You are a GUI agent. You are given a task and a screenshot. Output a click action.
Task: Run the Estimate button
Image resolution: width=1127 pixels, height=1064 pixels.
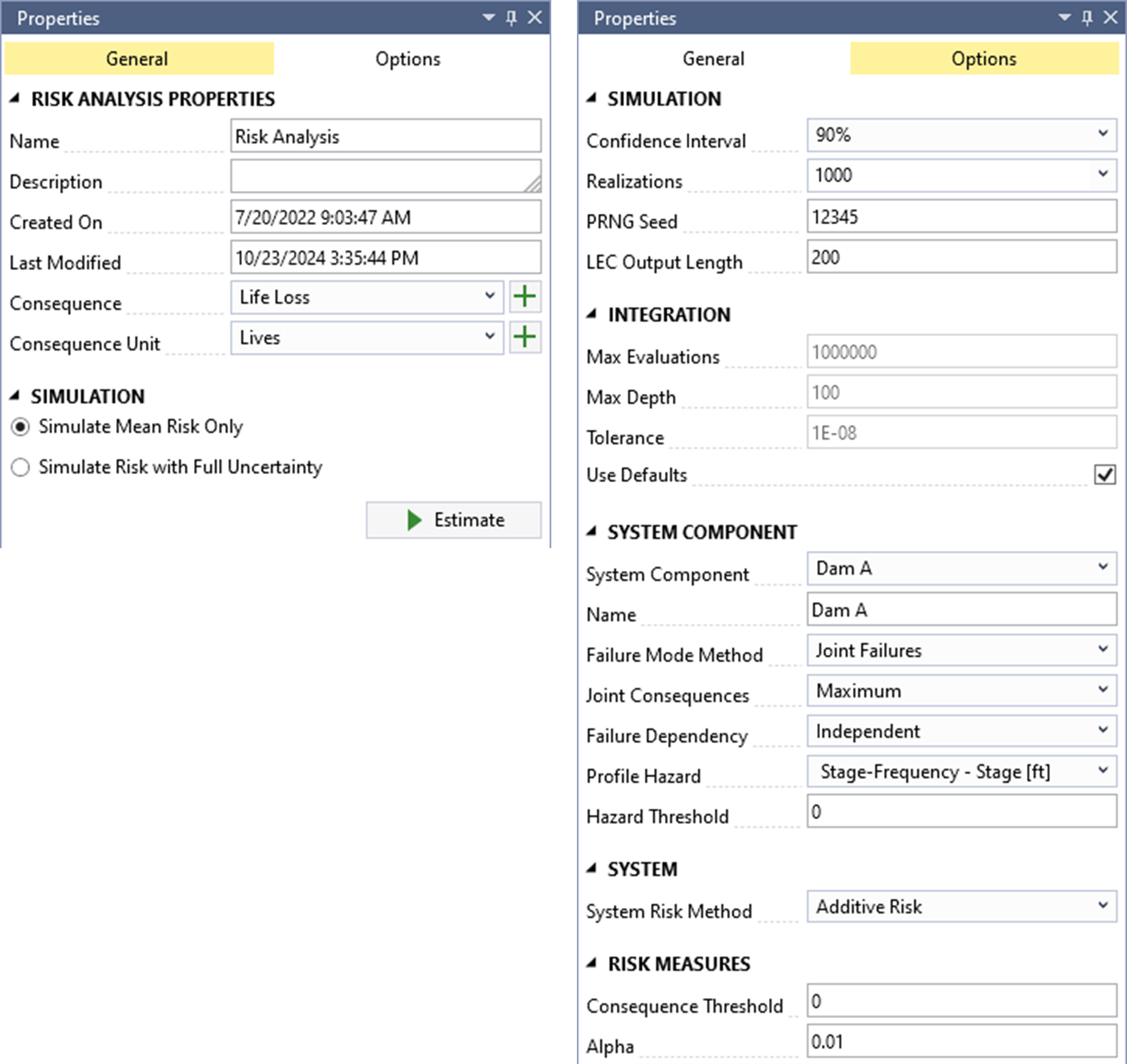(453, 519)
